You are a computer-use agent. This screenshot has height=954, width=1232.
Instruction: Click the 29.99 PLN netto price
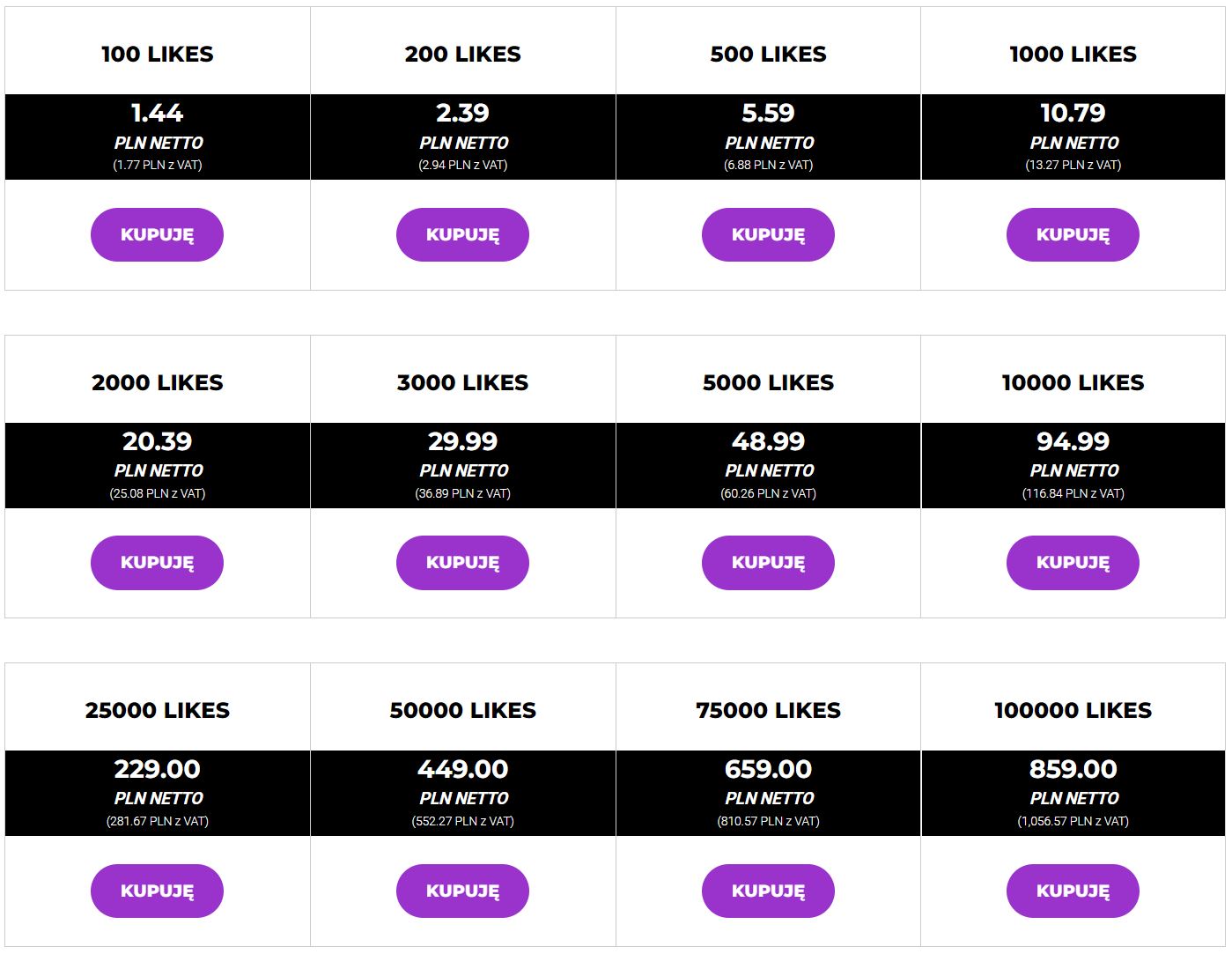tap(462, 441)
